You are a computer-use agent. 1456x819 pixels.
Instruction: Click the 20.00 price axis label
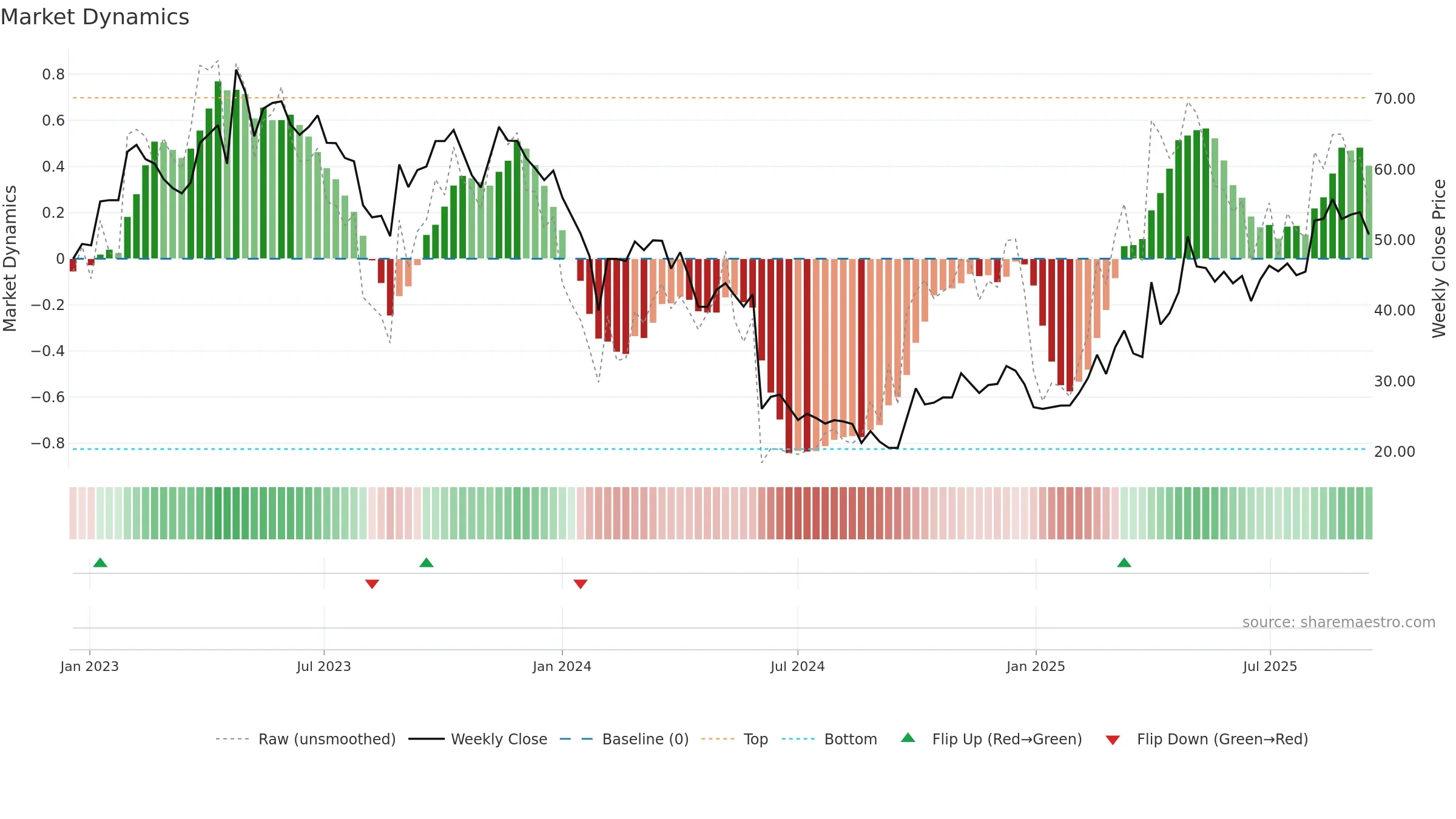pyautogui.click(x=1395, y=451)
